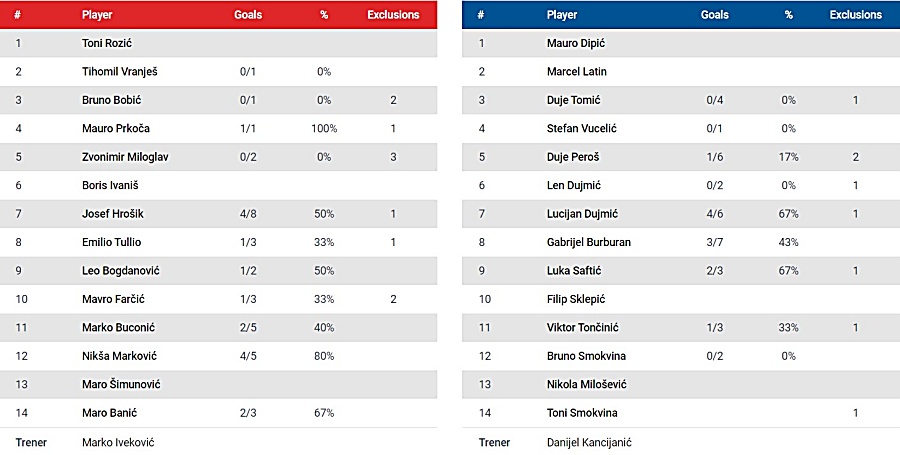Click trainer name Danijel Kancijanić
The image size is (900, 455).
pyautogui.click(x=589, y=442)
